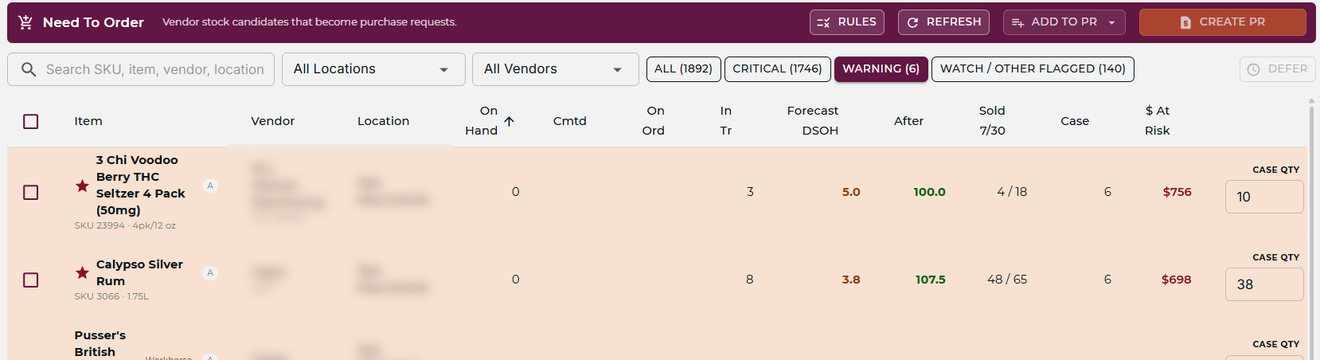Sort by the Sold 7/30 column header
Viewport: 1320px width, 360px height.
point(992,121)
